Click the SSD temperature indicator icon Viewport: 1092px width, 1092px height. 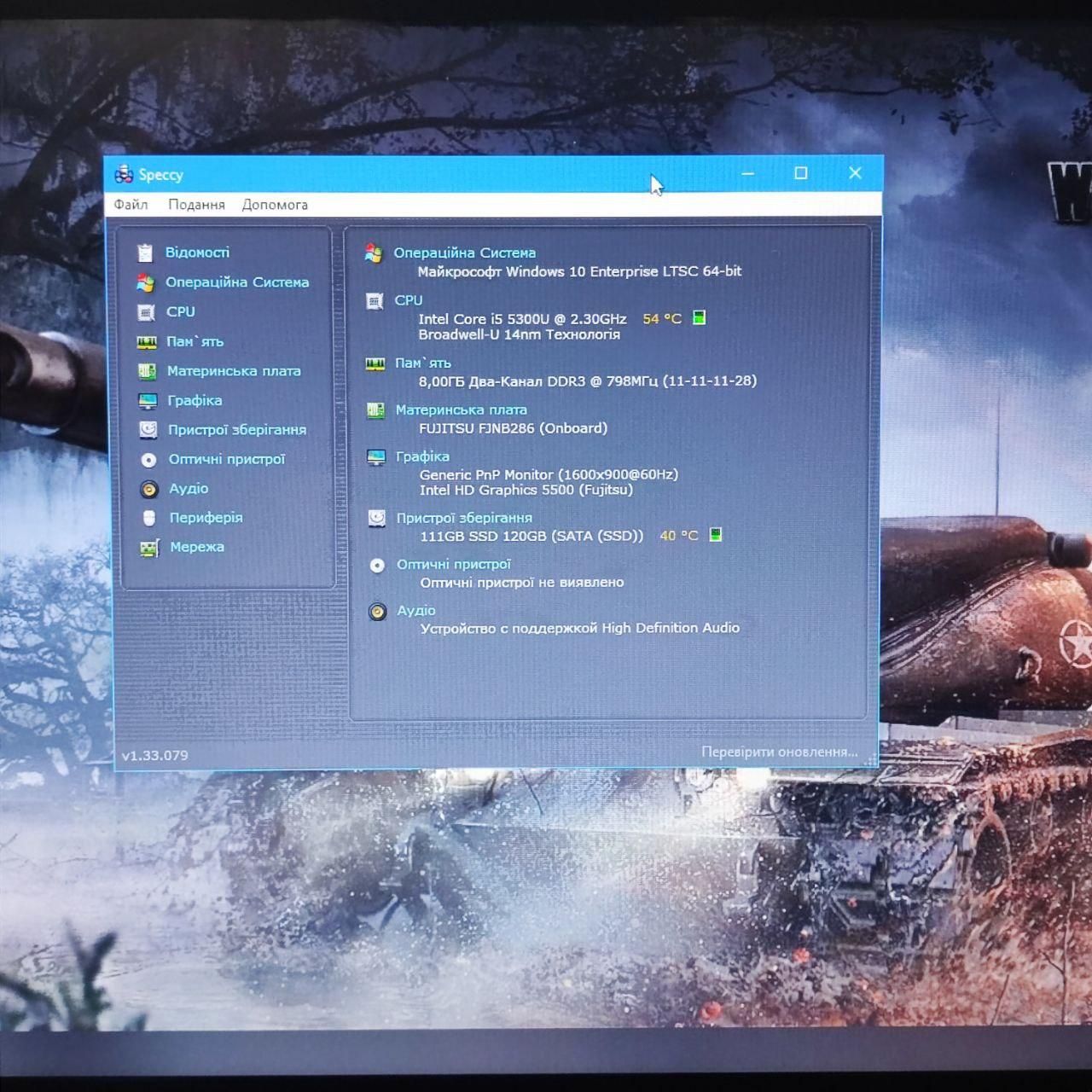point(716,535)
